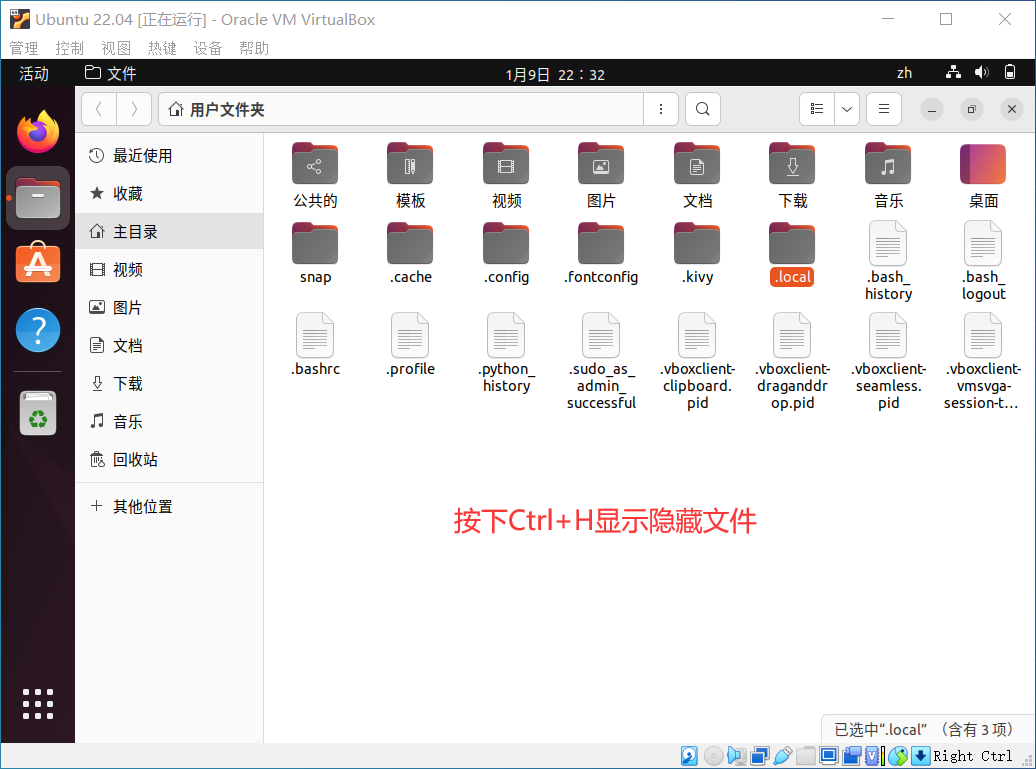Open the 文件 app menu in top bar
This screenshot has height=769, width=1036.
click(x=111, y=73)
